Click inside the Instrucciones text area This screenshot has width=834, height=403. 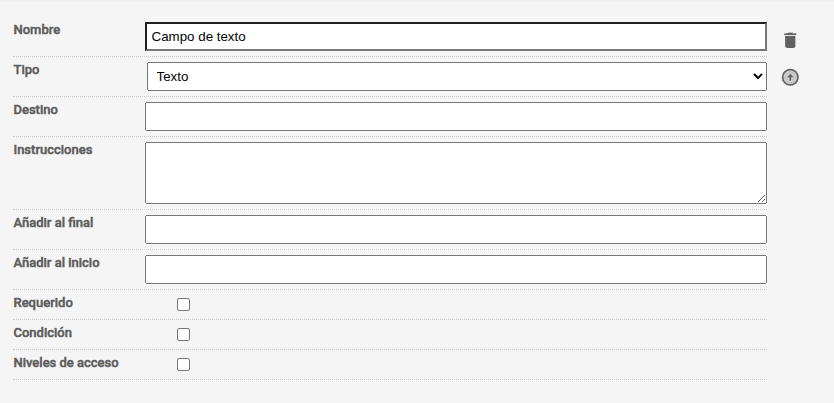click(x=456, y=173)
